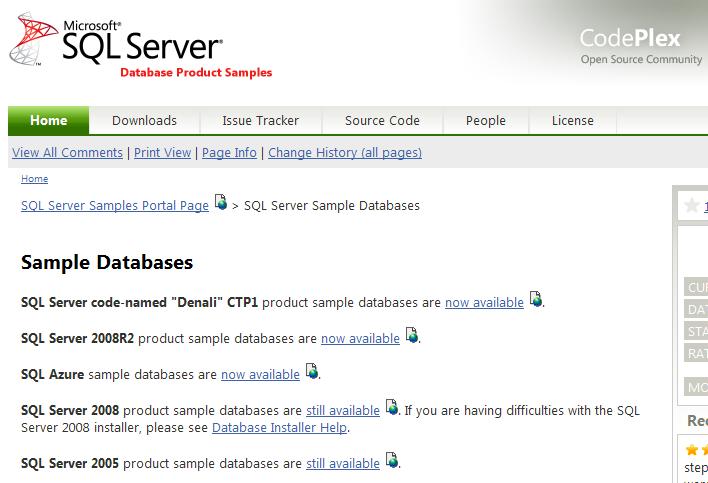Screen dimensions: 708x483
Task: Click external link icon after Denali CTP1 now available
Action: coord(536,300)
